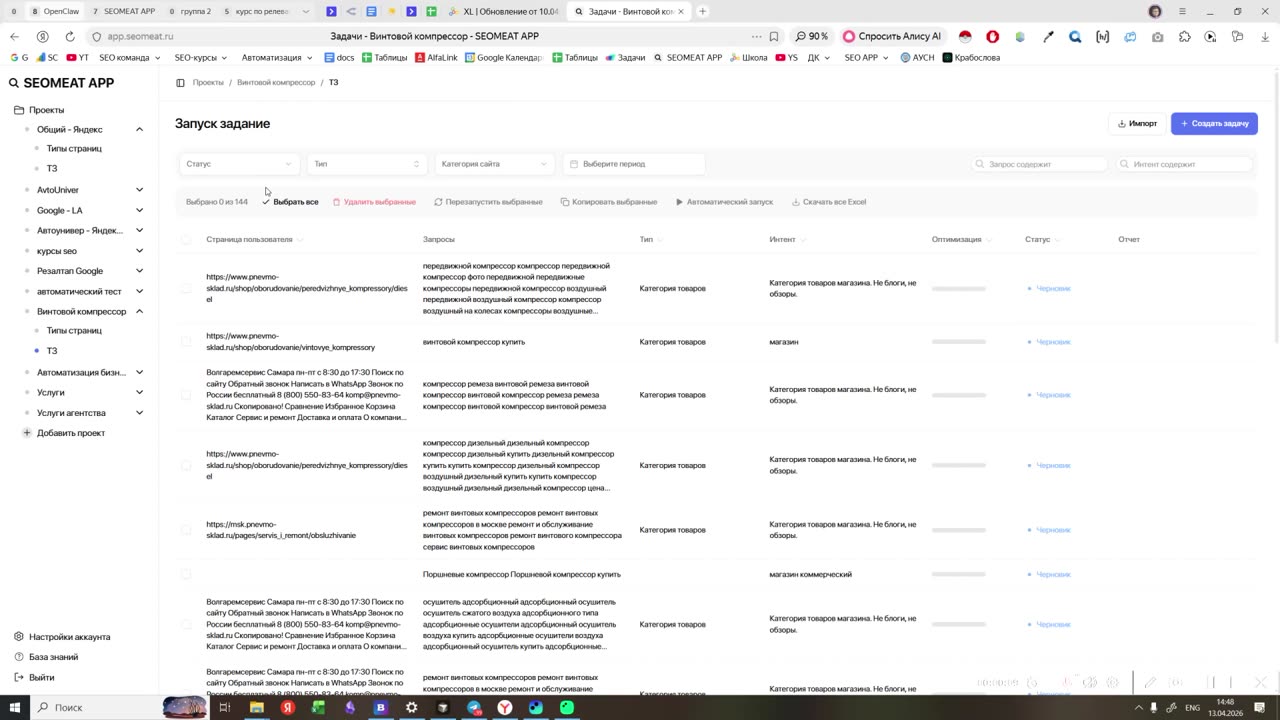Open the Статус filter dropdown
The width and height of the screenshot is (1280, 720).
tap(238, 164)
